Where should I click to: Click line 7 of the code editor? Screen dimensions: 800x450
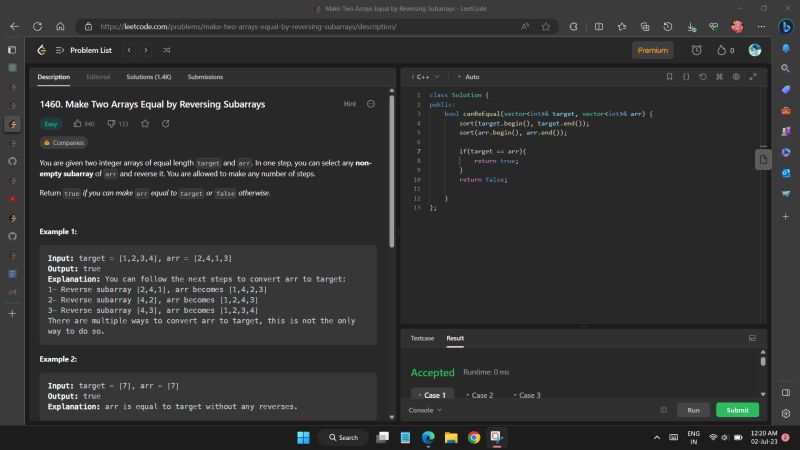point(493,152)
